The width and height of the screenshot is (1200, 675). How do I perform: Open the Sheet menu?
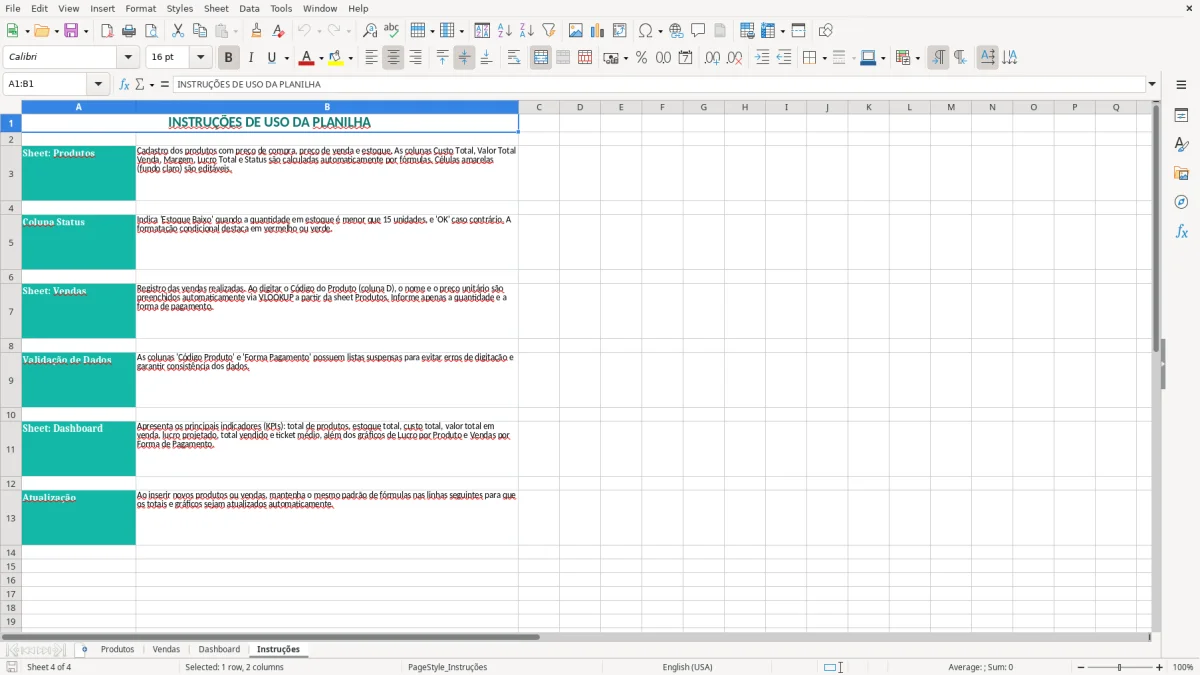tap(216, 8)
